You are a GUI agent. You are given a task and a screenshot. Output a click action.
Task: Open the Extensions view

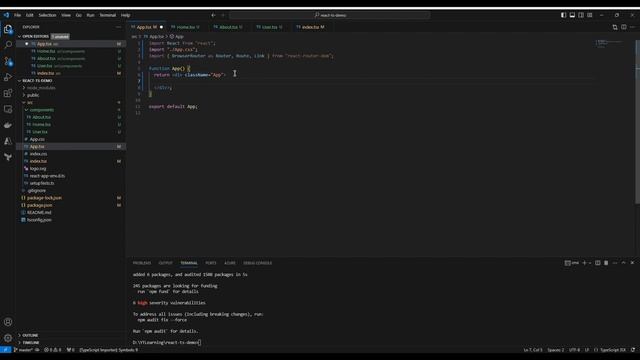pyautogui.click(x=8, y=93)
